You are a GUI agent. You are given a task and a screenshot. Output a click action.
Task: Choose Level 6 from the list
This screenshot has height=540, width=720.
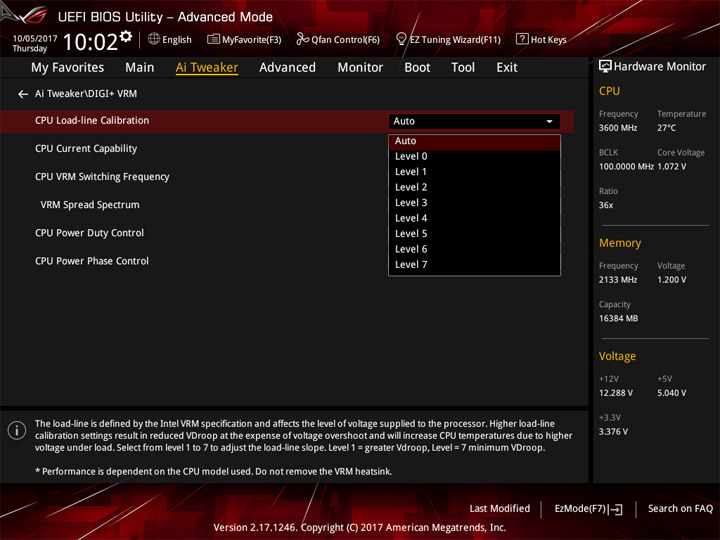click(474, 249)
